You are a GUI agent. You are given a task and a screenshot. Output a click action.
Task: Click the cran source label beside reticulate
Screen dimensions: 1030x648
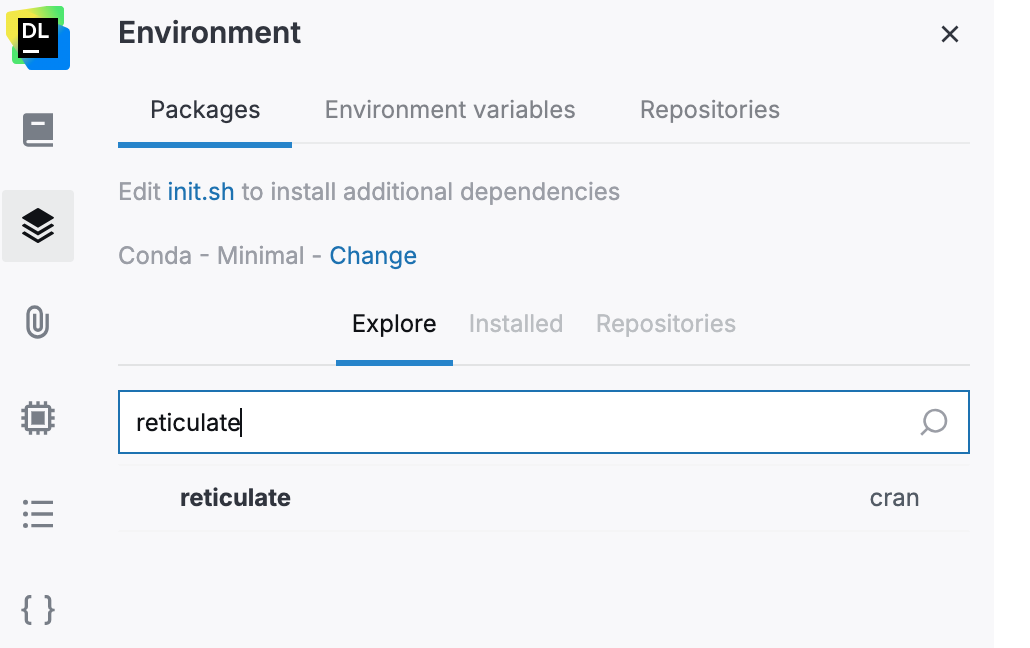pyautogui.click(x=894, y=497)
